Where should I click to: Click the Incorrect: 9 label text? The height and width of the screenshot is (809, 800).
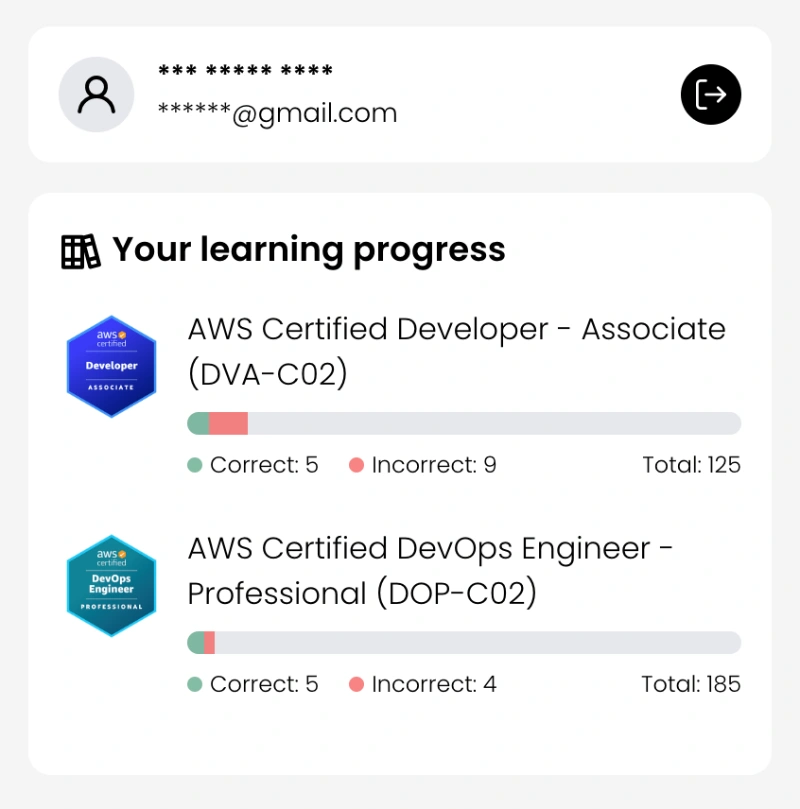[x=434, y=465]
